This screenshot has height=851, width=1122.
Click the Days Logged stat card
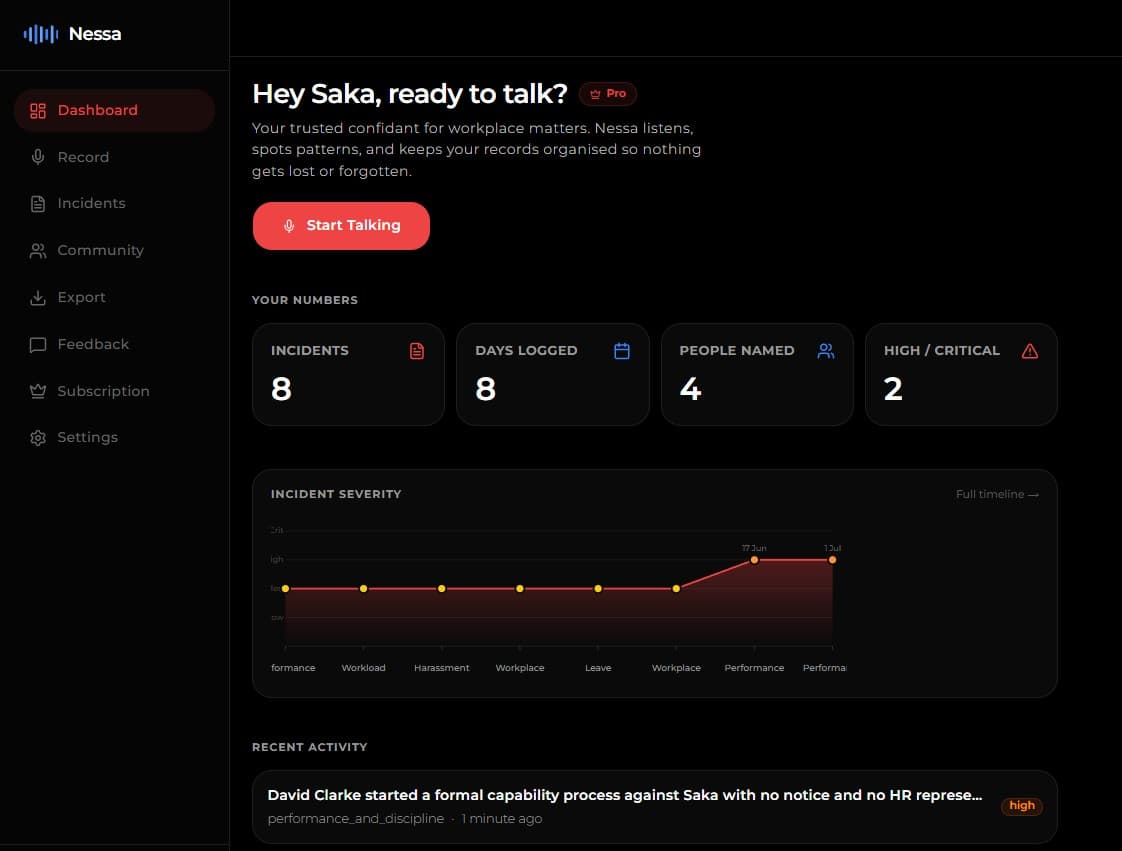[552, 374]
